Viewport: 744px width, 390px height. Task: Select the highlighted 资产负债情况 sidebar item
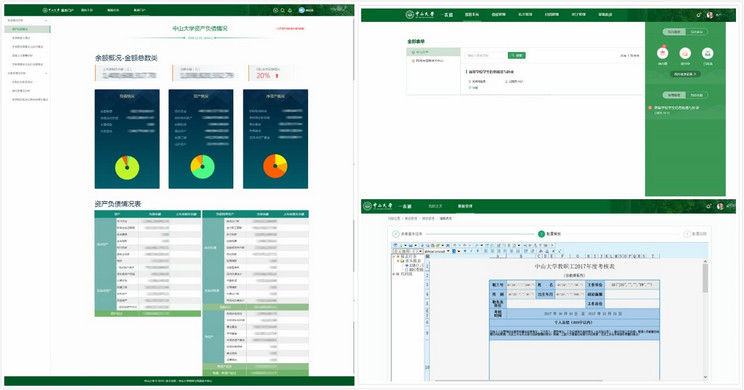[28, 29]
